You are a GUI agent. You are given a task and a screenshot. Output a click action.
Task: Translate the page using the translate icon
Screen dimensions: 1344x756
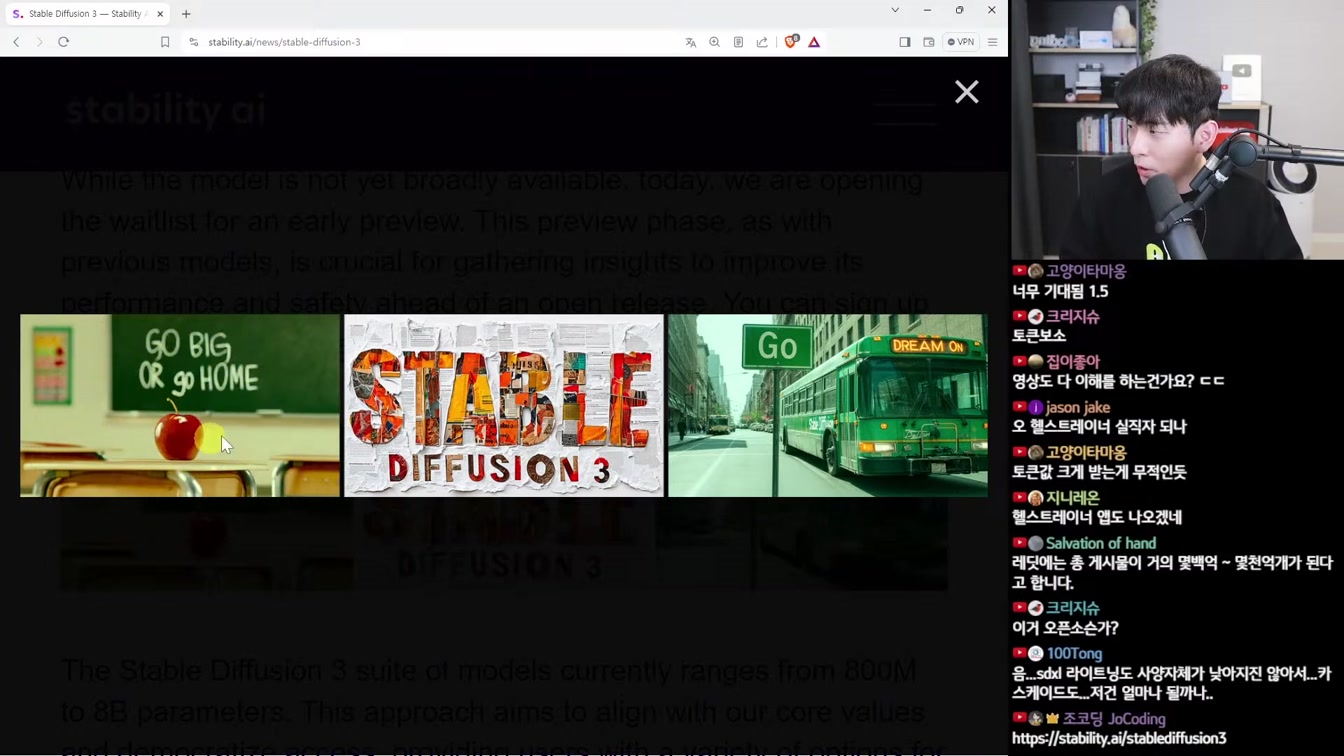point(690,42)
